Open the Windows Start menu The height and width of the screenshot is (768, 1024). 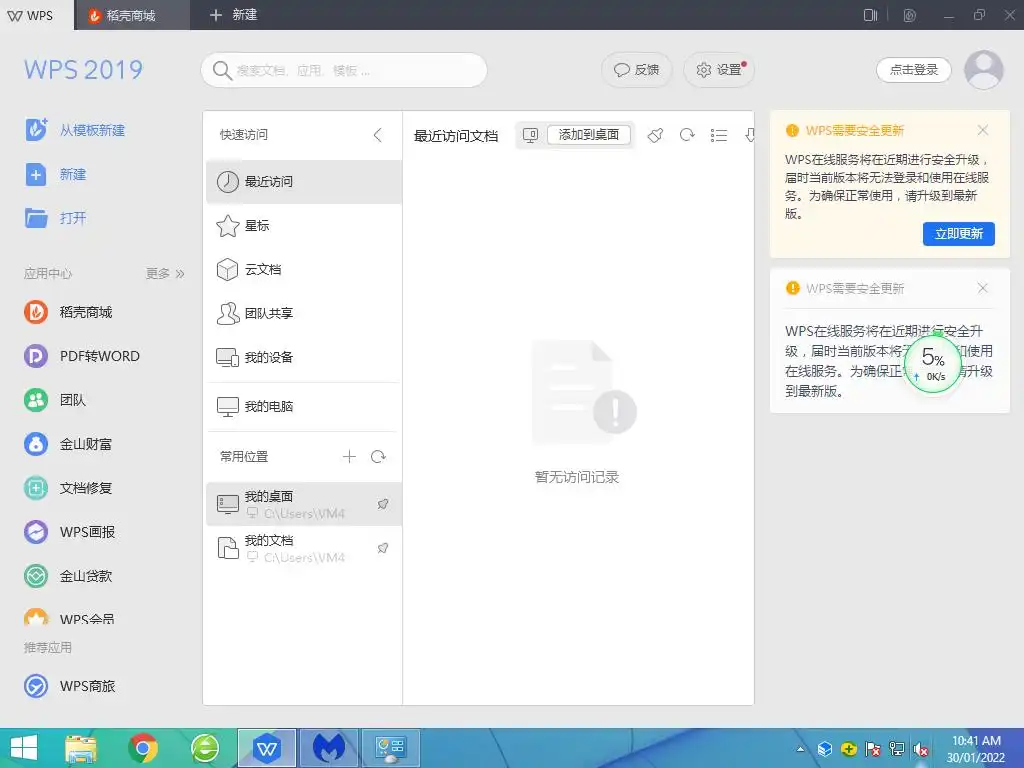point(24,748)
